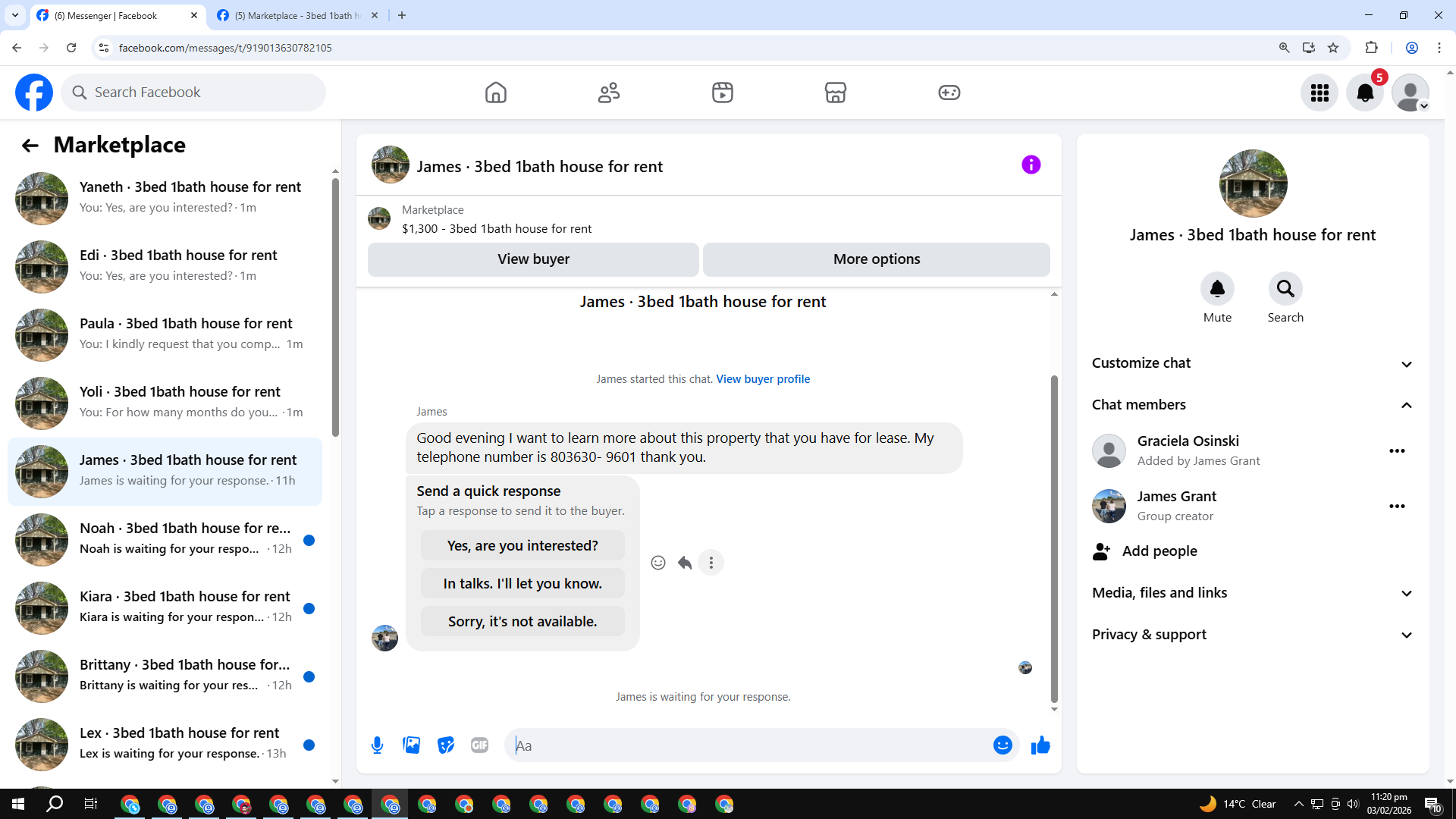Screen dimensions: 1456x819
Task: Click the voice clip microphone icon
Action: click(377, 745)
